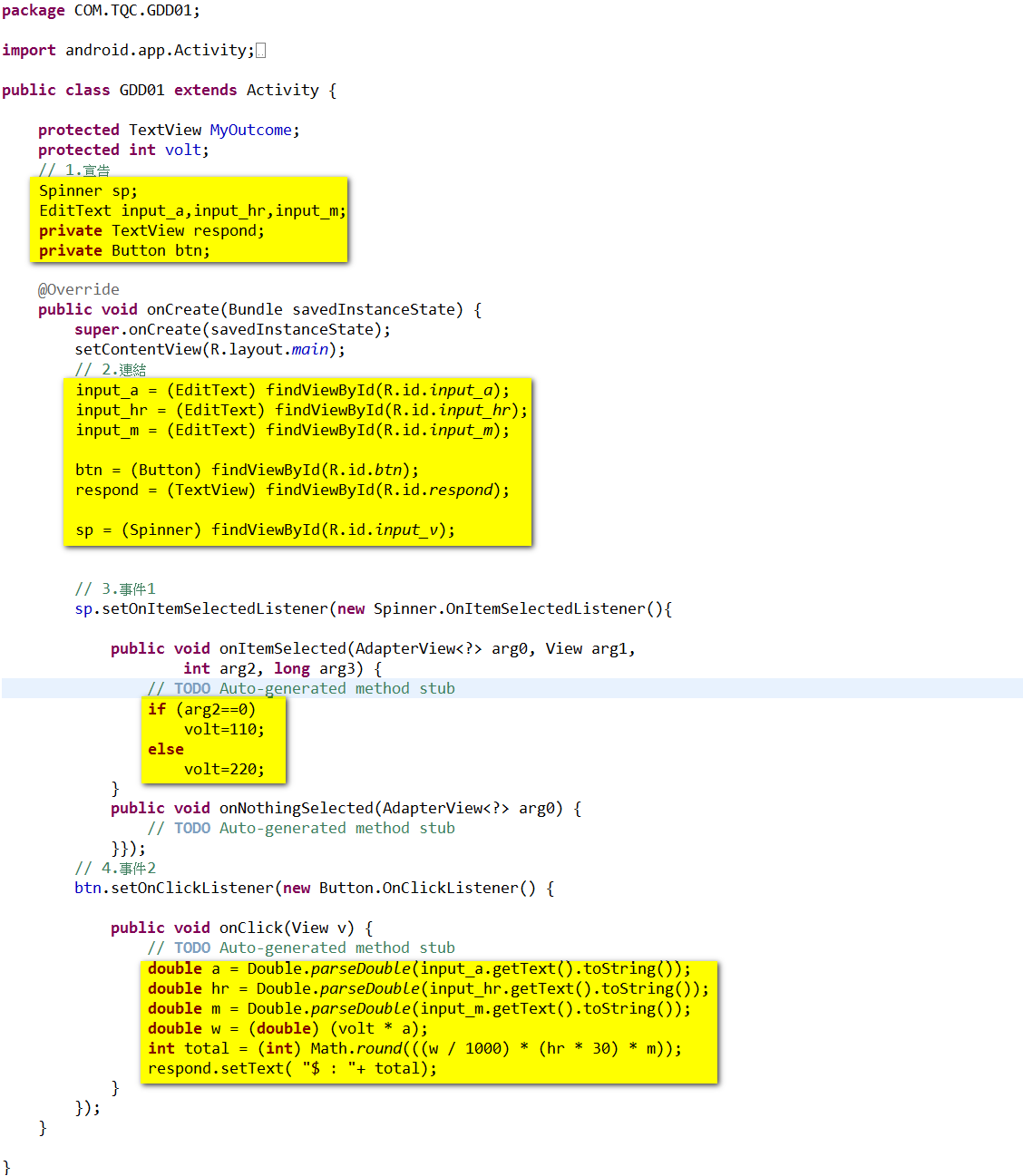Click the 'sp.setOnItemSelectedListener' line
This screenshot has height=1176, width=1023.
point(373,609)
